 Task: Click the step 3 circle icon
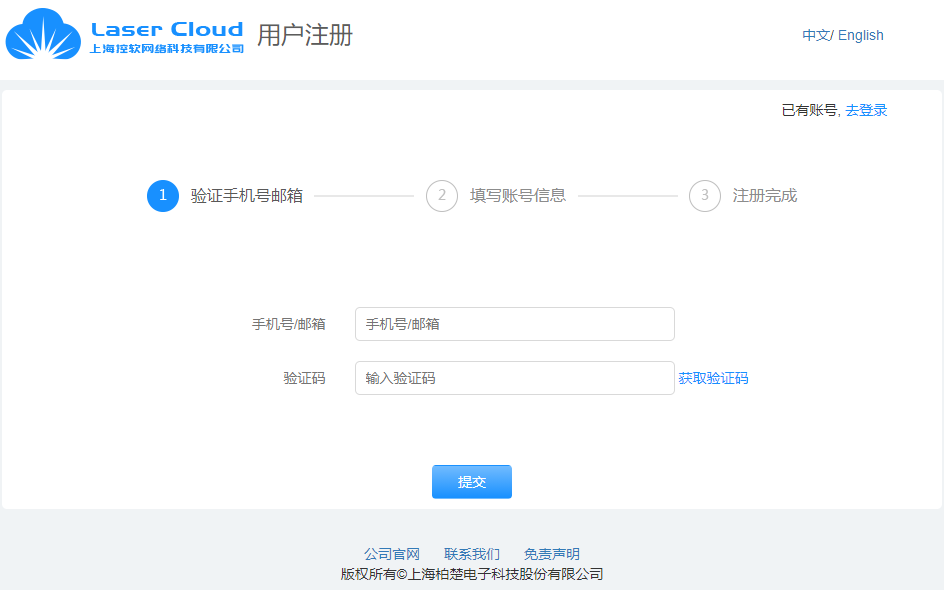pyautogui.click(x=705, y=196)
